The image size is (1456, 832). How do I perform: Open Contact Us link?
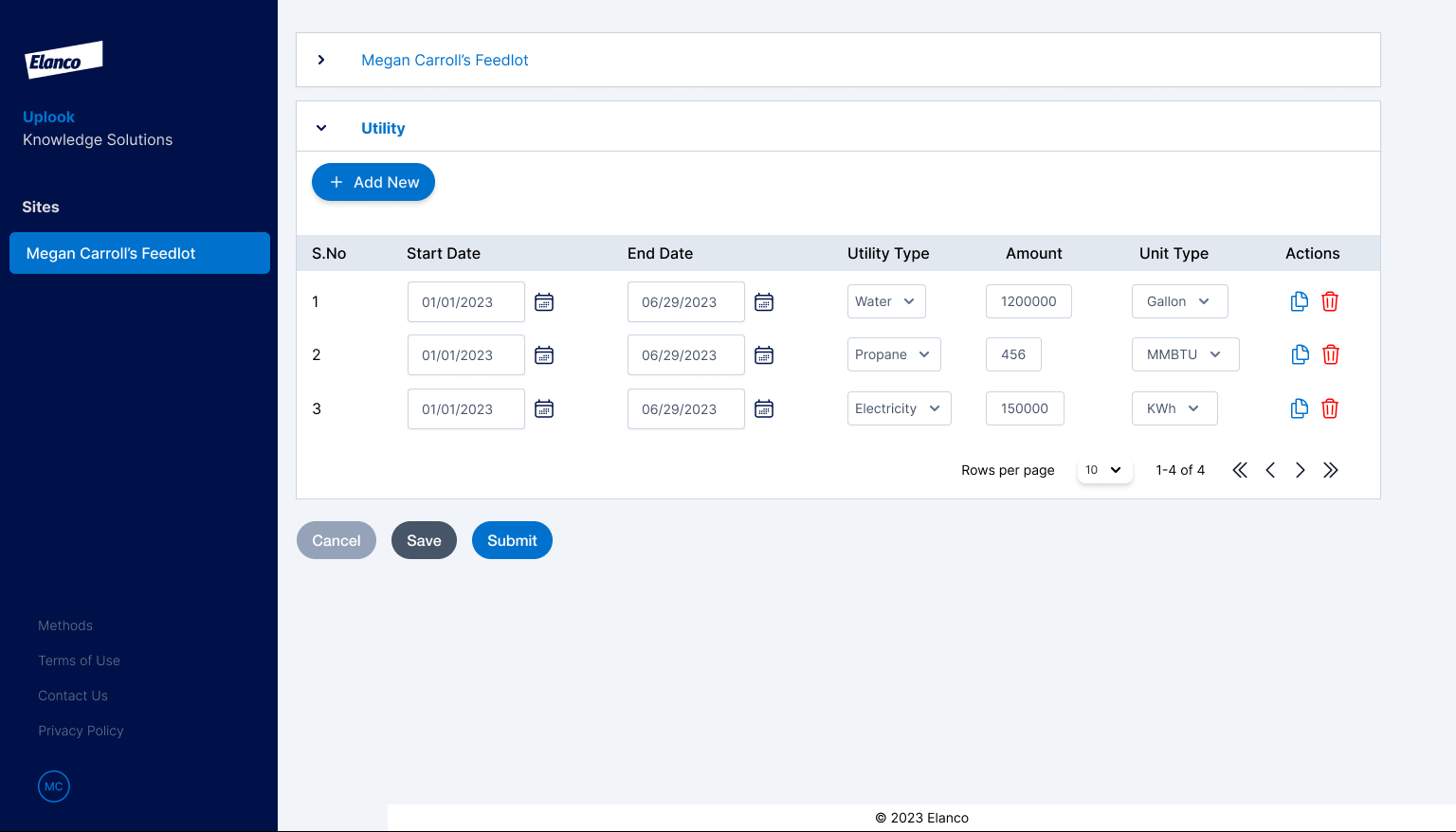pyautogui.click(x=73, y=696)
